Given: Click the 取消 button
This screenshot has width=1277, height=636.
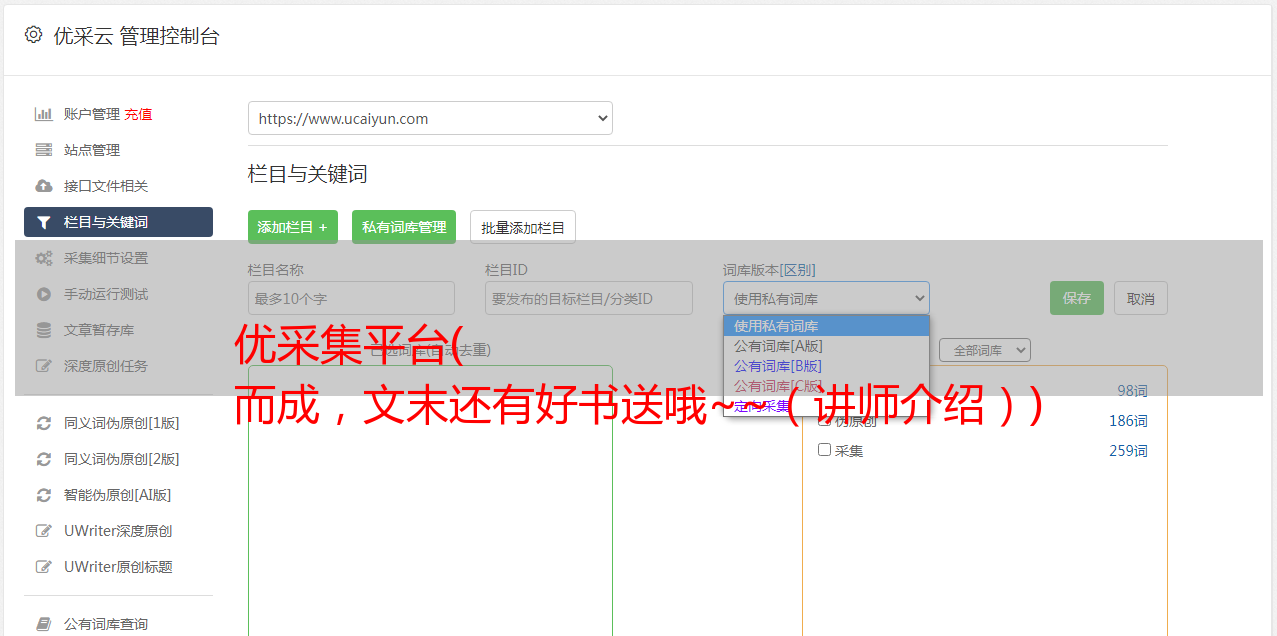Looking at the screenshot, I should (x=1141, y=298).
